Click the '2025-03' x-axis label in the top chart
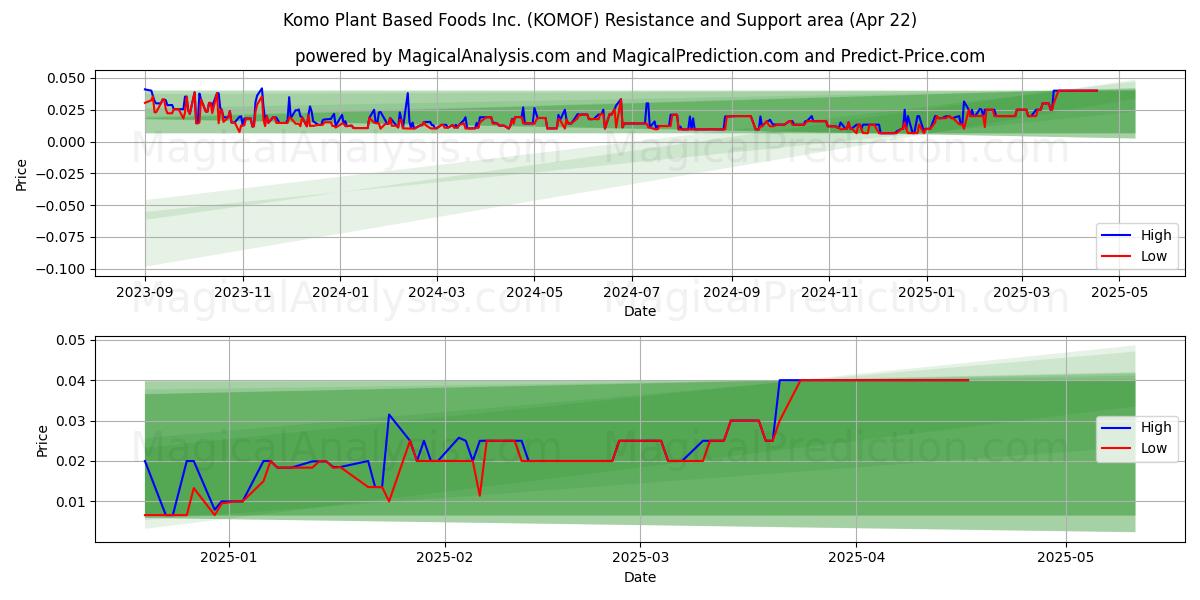Viewport: 1200px width, 600px height. (x=1021, y=292)
